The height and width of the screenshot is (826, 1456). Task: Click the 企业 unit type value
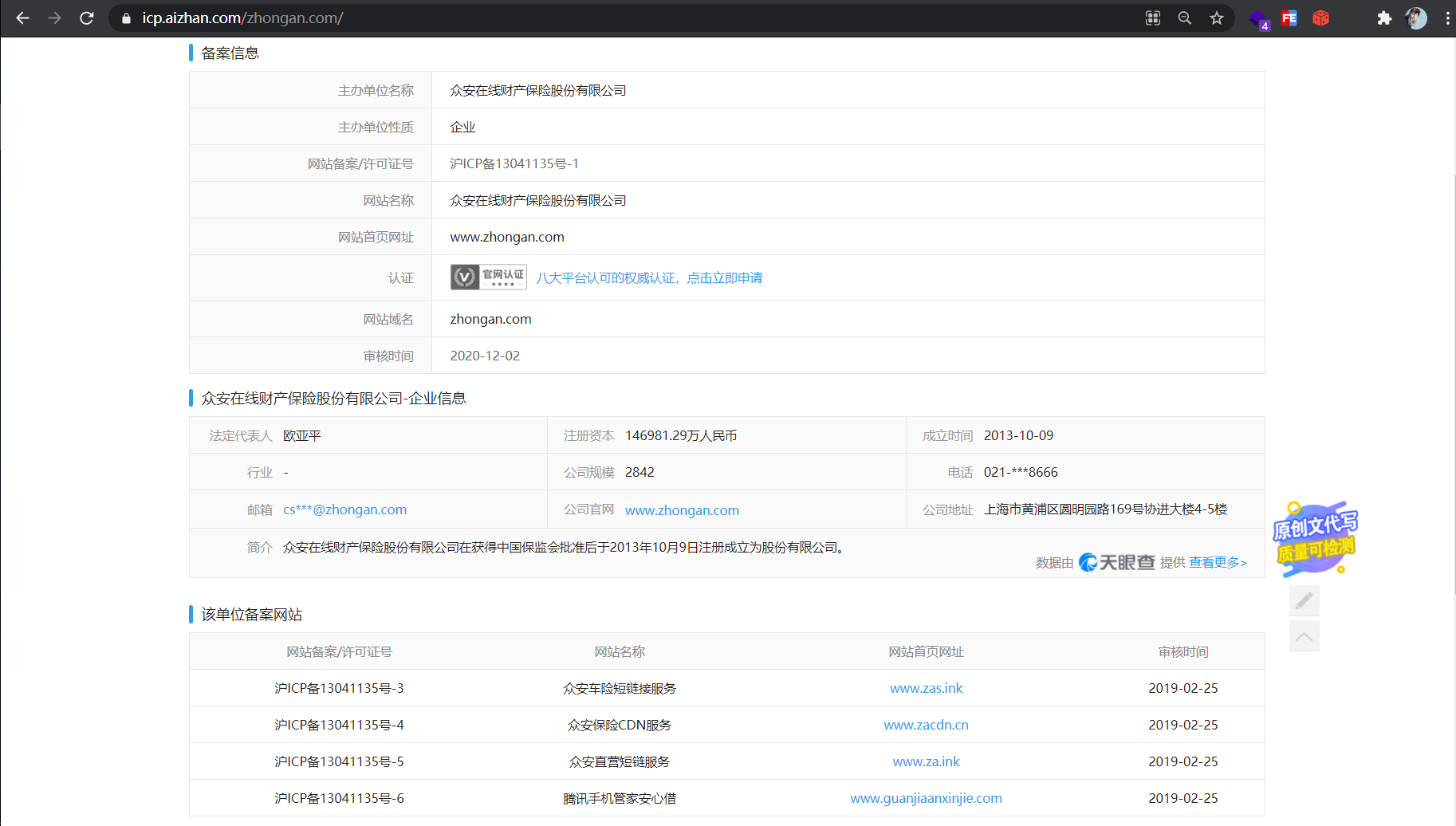[x=462, y=127]
